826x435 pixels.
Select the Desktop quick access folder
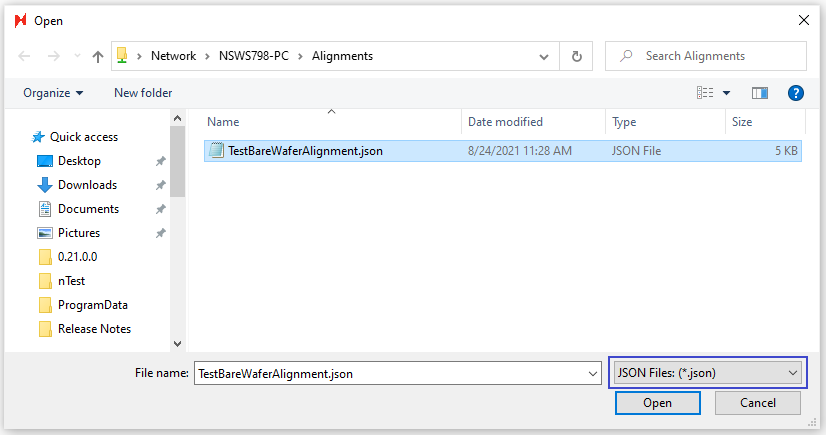point(79,161)
